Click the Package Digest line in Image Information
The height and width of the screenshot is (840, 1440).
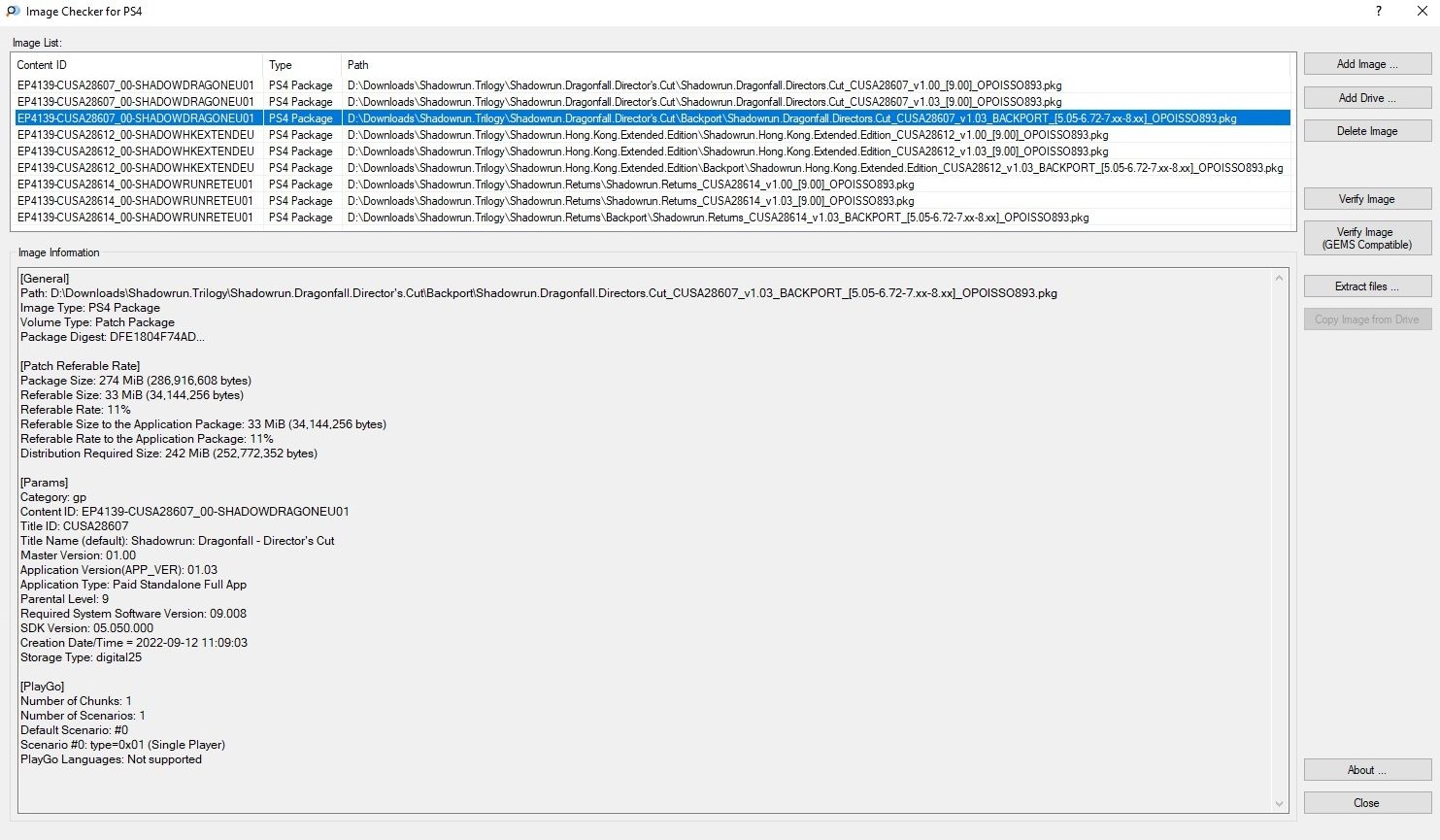click(113, 337)
